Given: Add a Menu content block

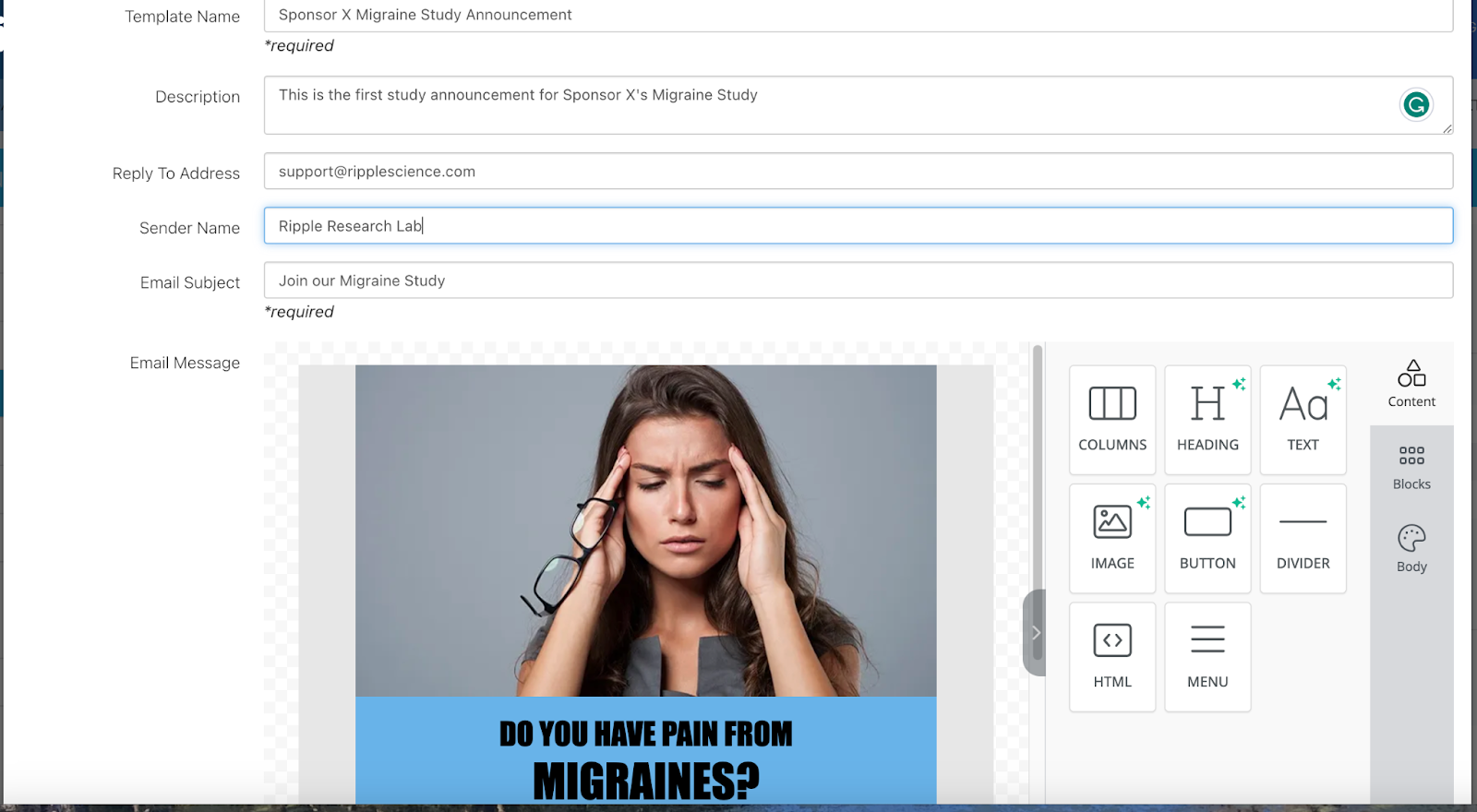Looking at the screenshot, I should coord(1207,656).
